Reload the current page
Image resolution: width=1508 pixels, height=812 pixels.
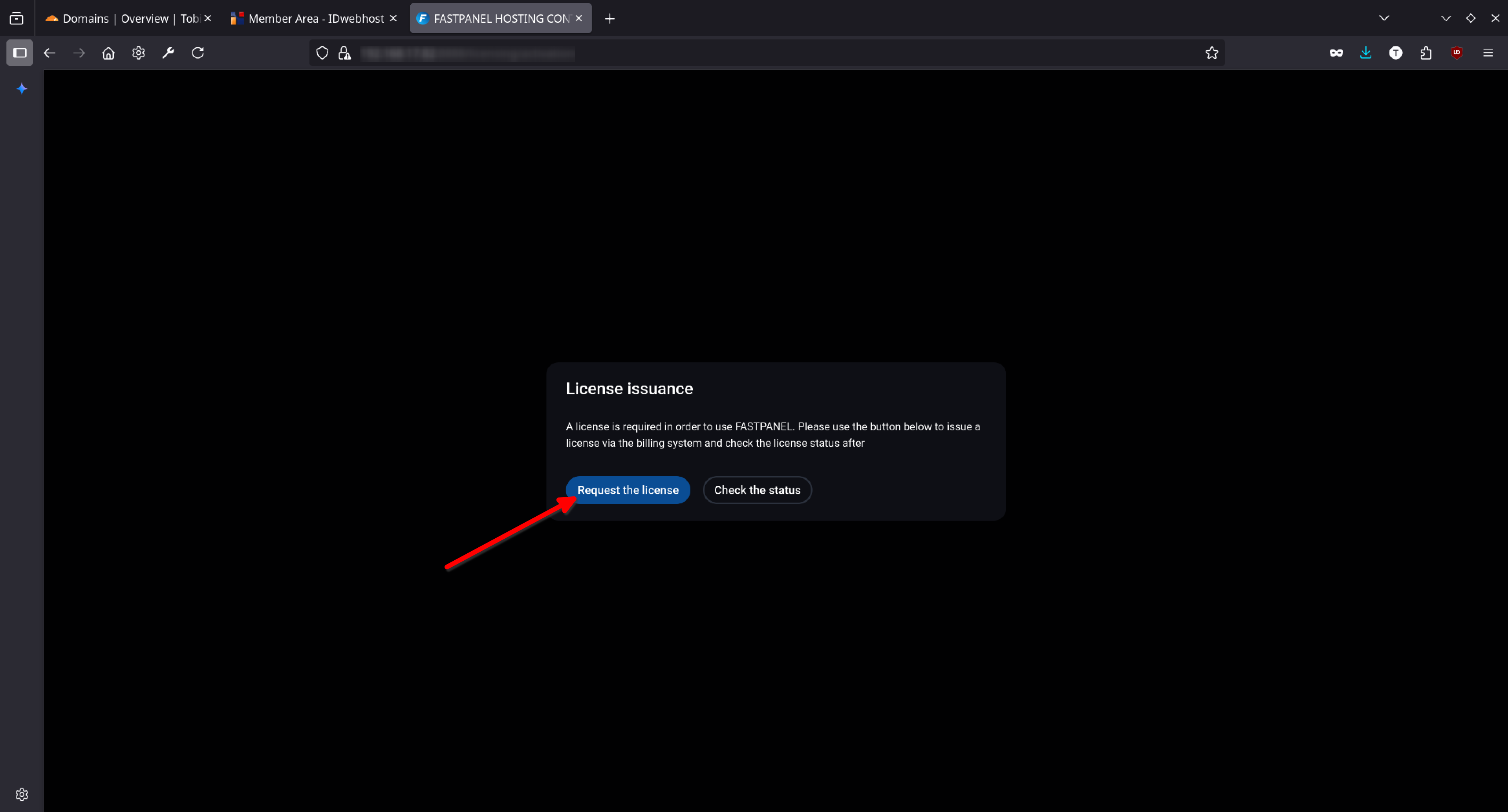point(198,53)
